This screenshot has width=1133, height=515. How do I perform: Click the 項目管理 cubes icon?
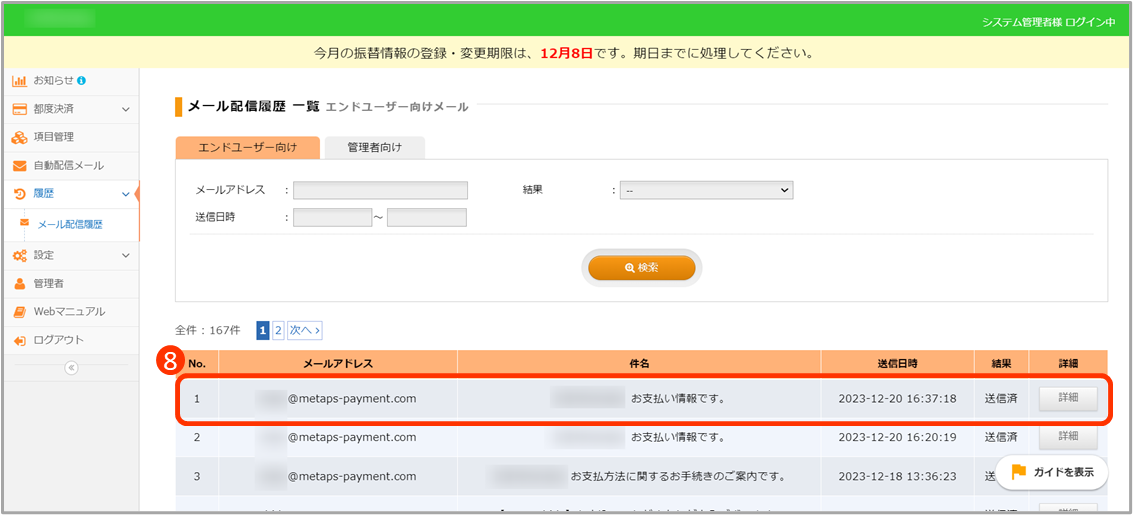coord(19,137)
